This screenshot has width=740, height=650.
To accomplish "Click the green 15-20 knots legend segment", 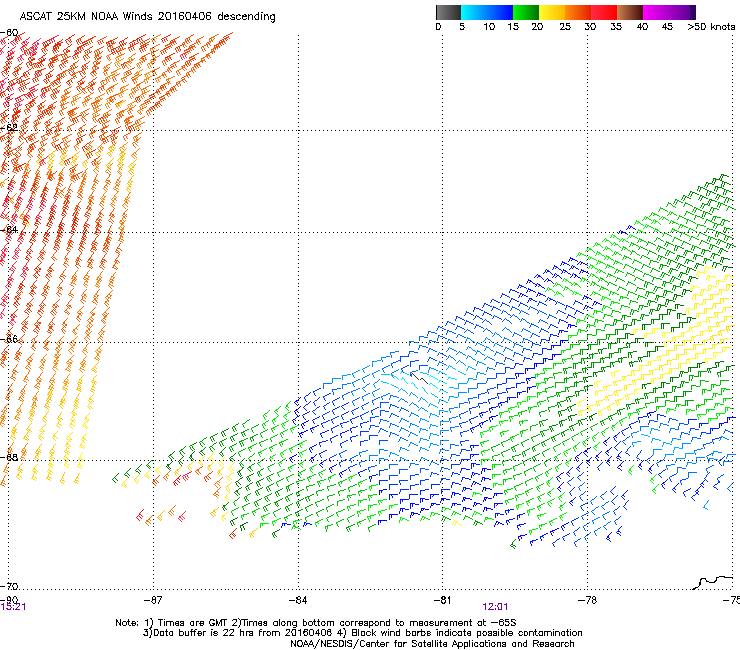I will (526, 12).
